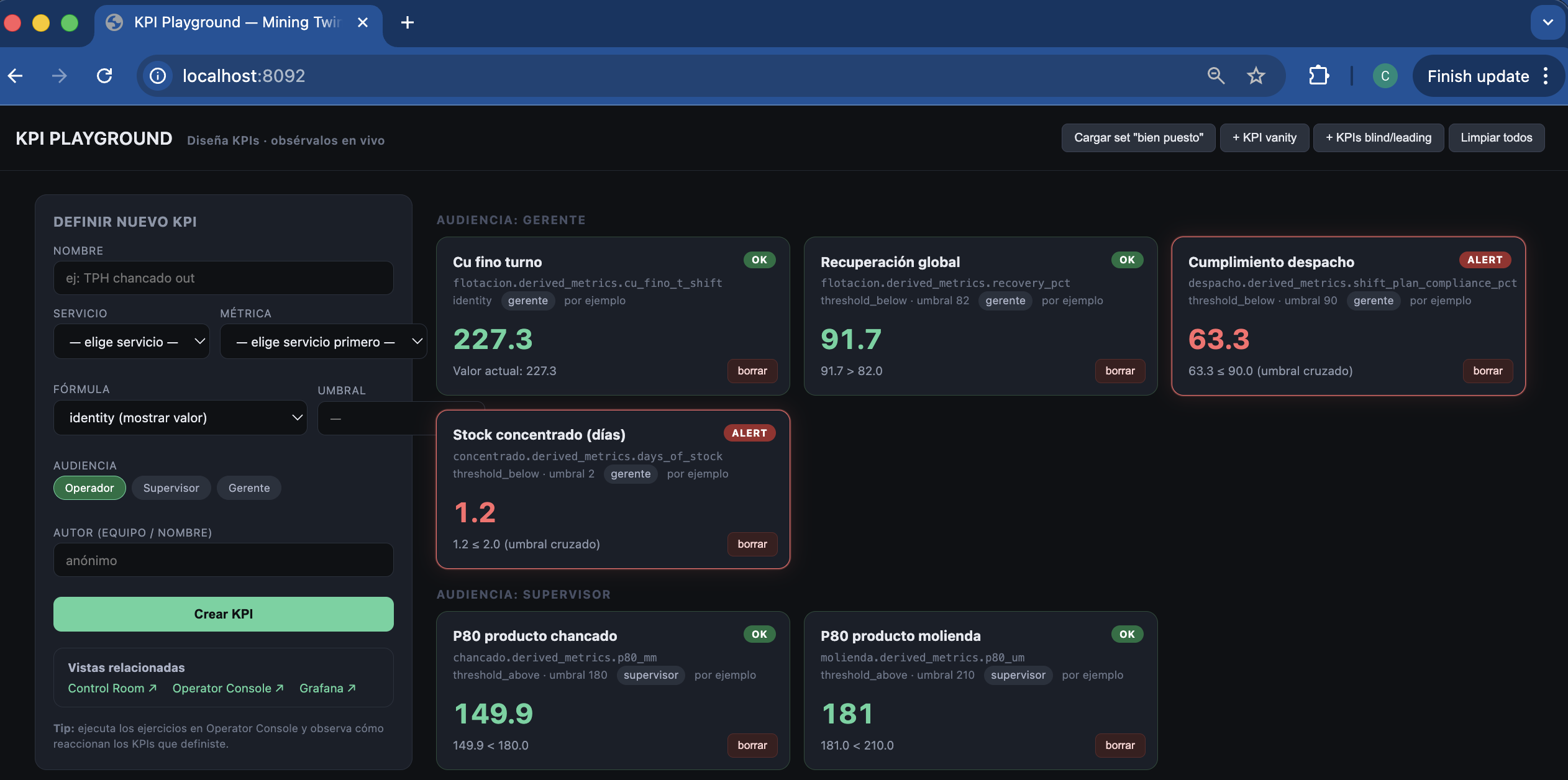Click the value 181 on P80 molienda

(x=847, y=714)
